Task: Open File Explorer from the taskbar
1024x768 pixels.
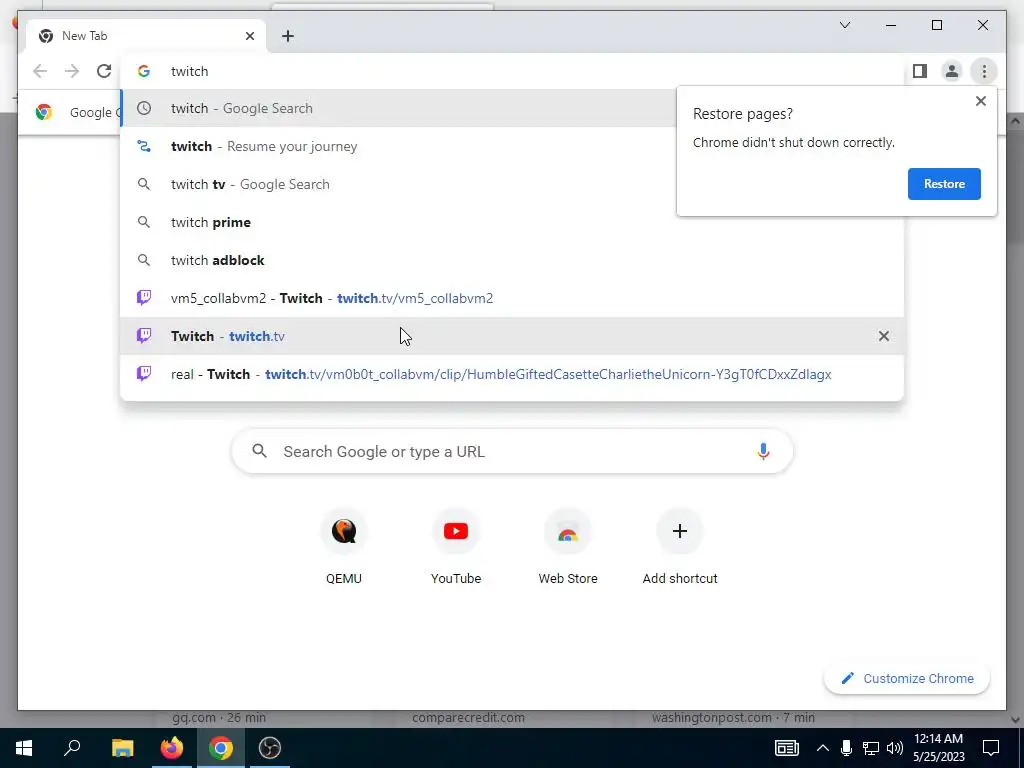Action: (x=122, y=748)
